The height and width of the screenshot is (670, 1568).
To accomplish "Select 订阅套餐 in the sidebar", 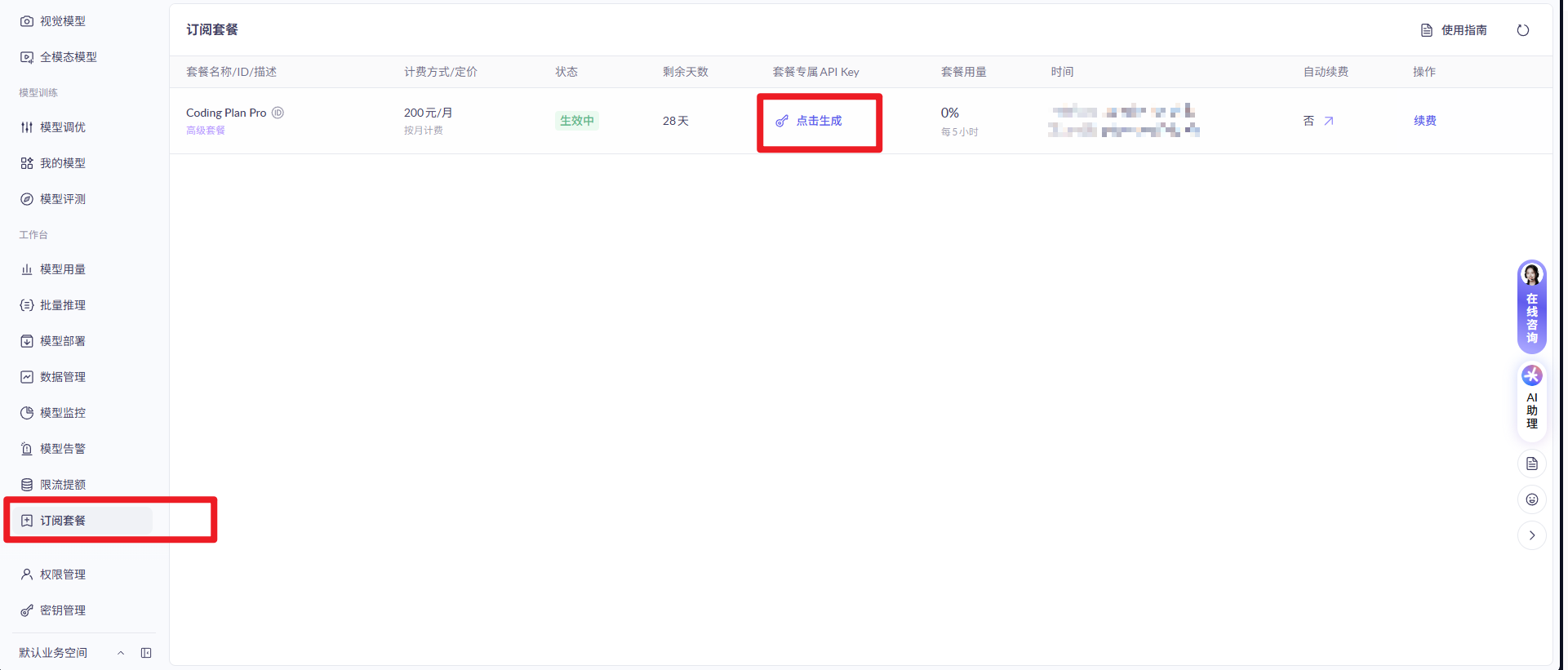I will pos(62,521).
